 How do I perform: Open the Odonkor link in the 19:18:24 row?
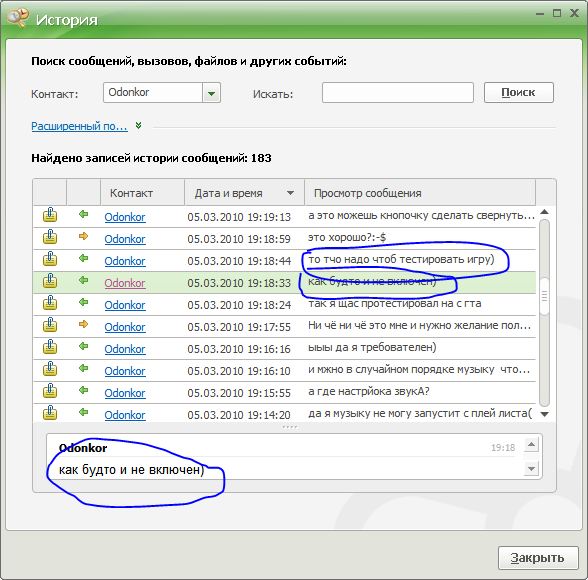(x=124, y=305)
